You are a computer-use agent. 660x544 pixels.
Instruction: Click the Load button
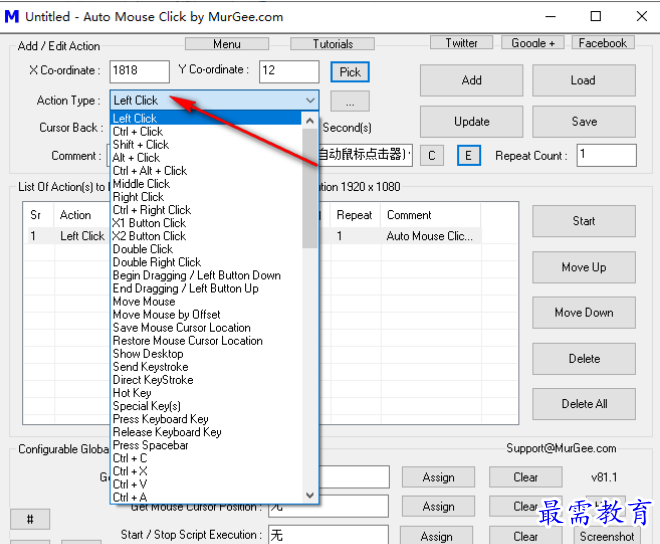[x=584, y=80]
